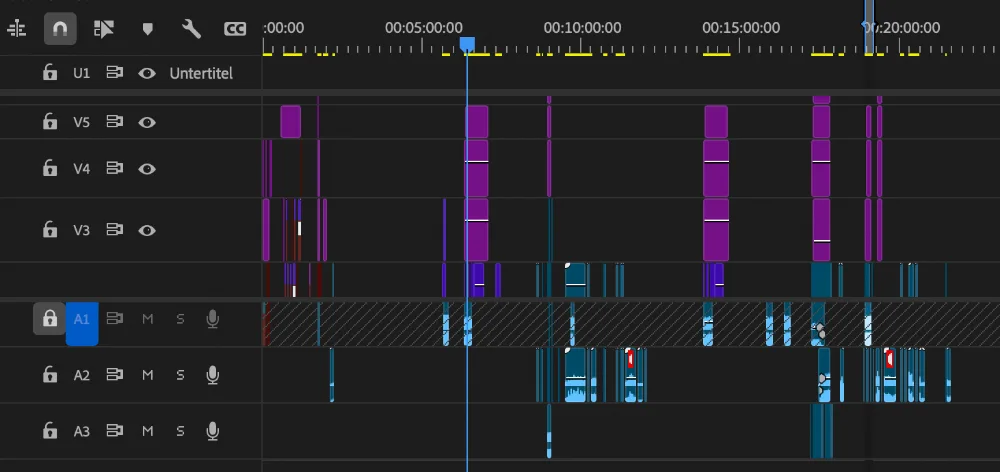Select the V4 track label
The height and width of the screenshot is (472, 1000).
82,169
